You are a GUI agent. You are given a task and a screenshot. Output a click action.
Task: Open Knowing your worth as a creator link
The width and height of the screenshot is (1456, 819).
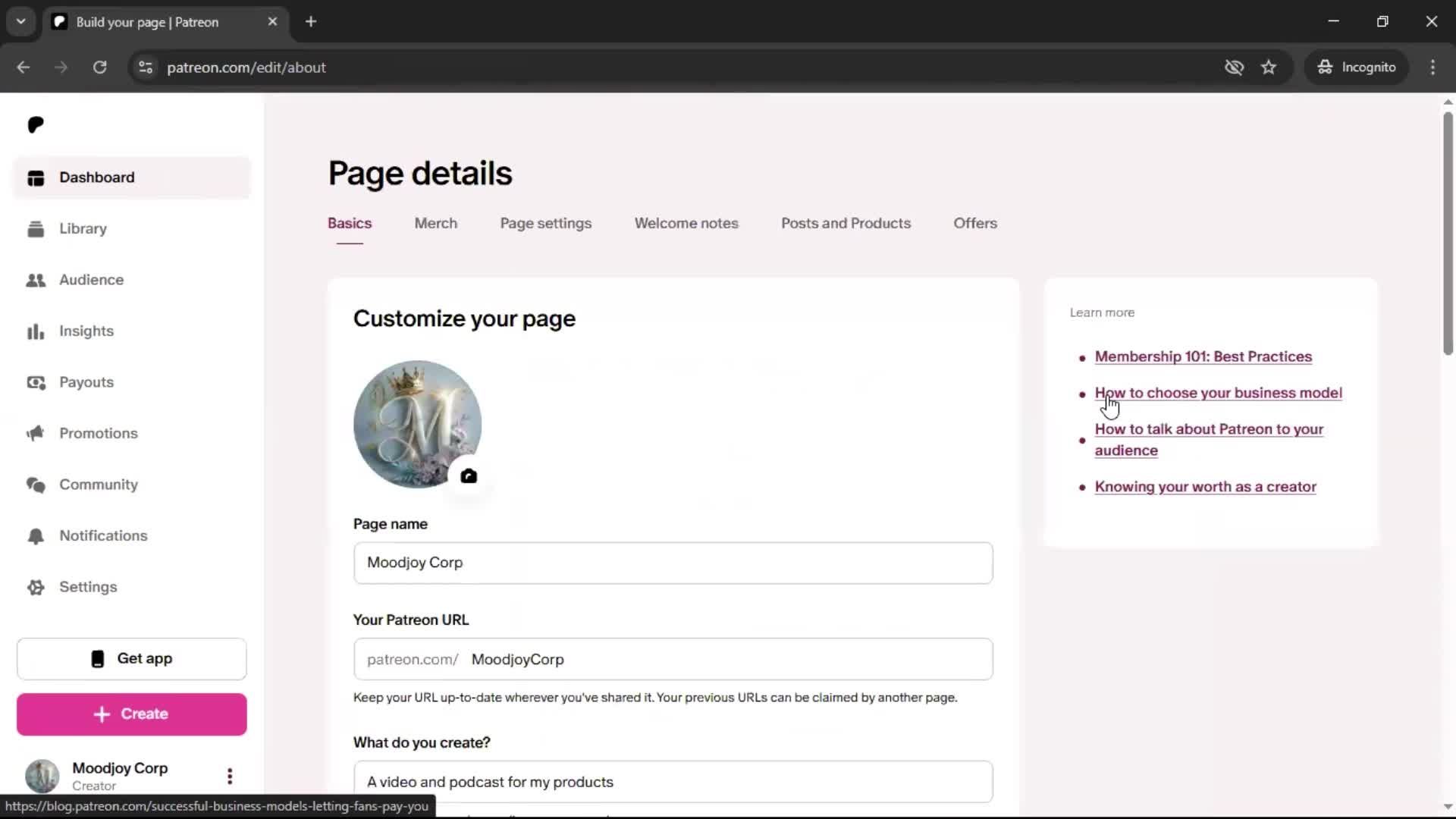(x=1206, y=487)
